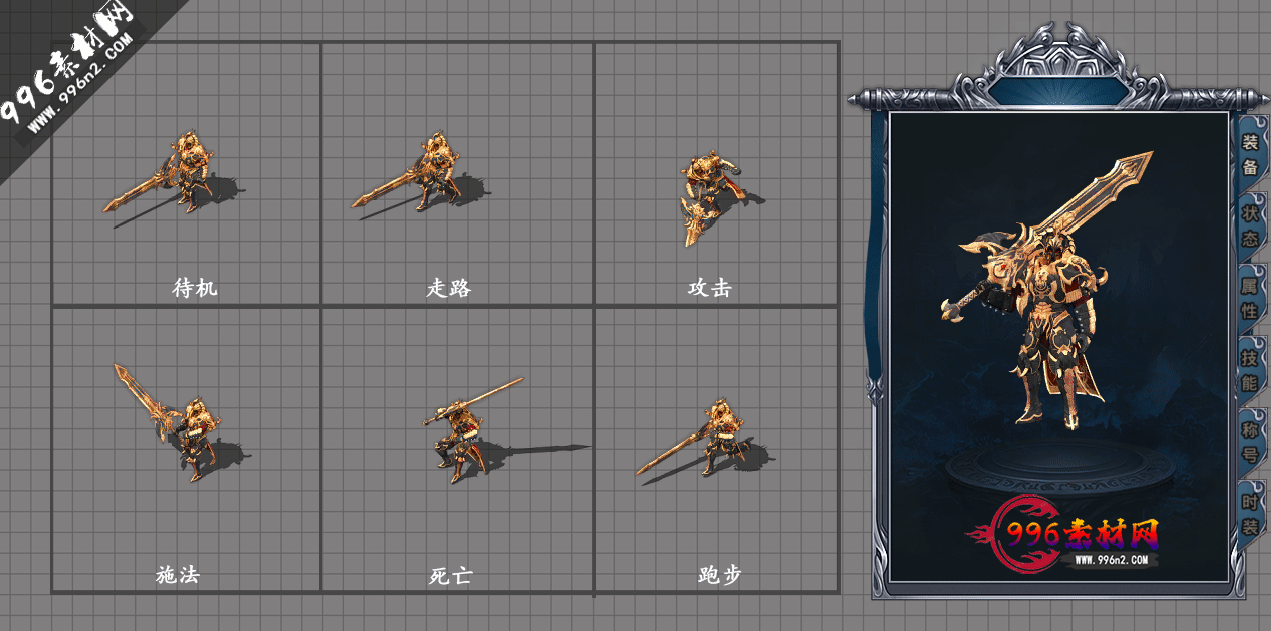The width and height of the screenshot is (1271, 631).
Task: Click the 走路 label
Action: (x=448, y=288)
